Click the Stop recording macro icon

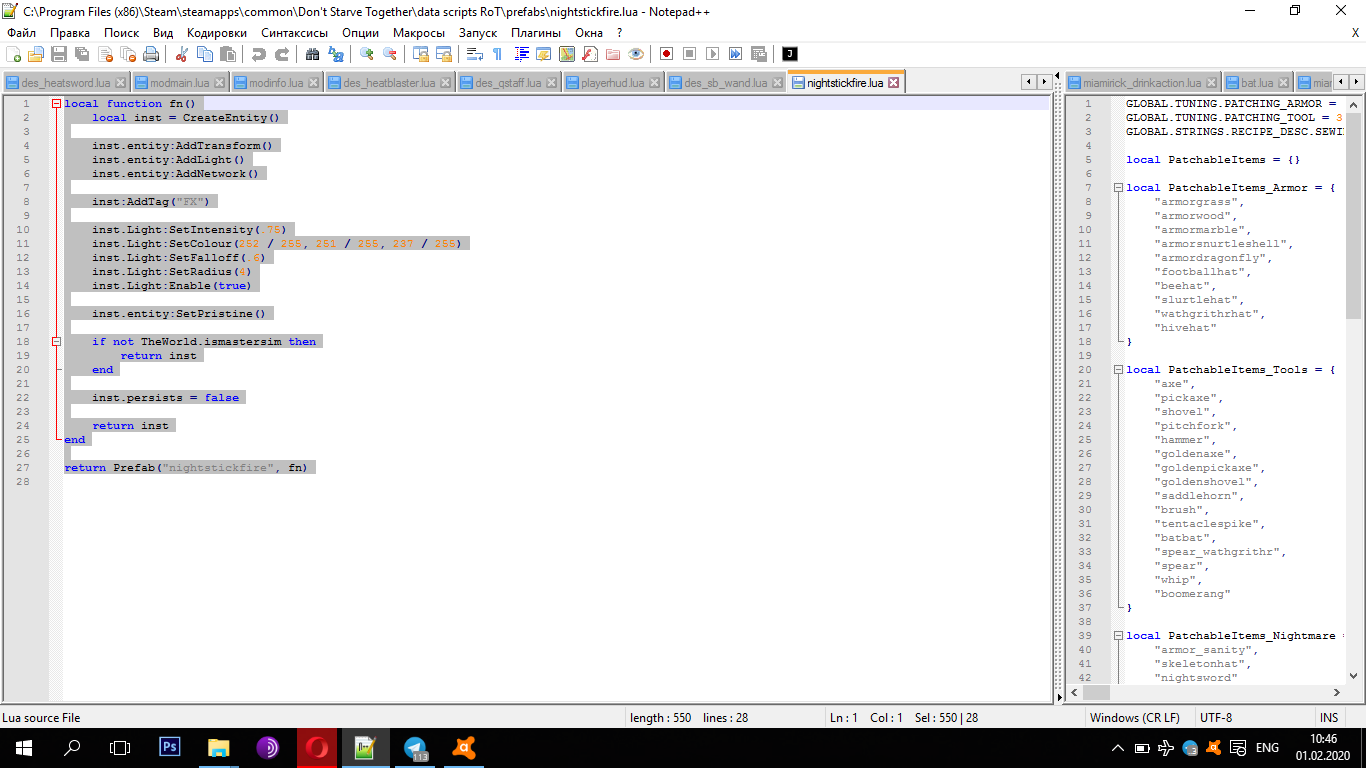point(689,54)
